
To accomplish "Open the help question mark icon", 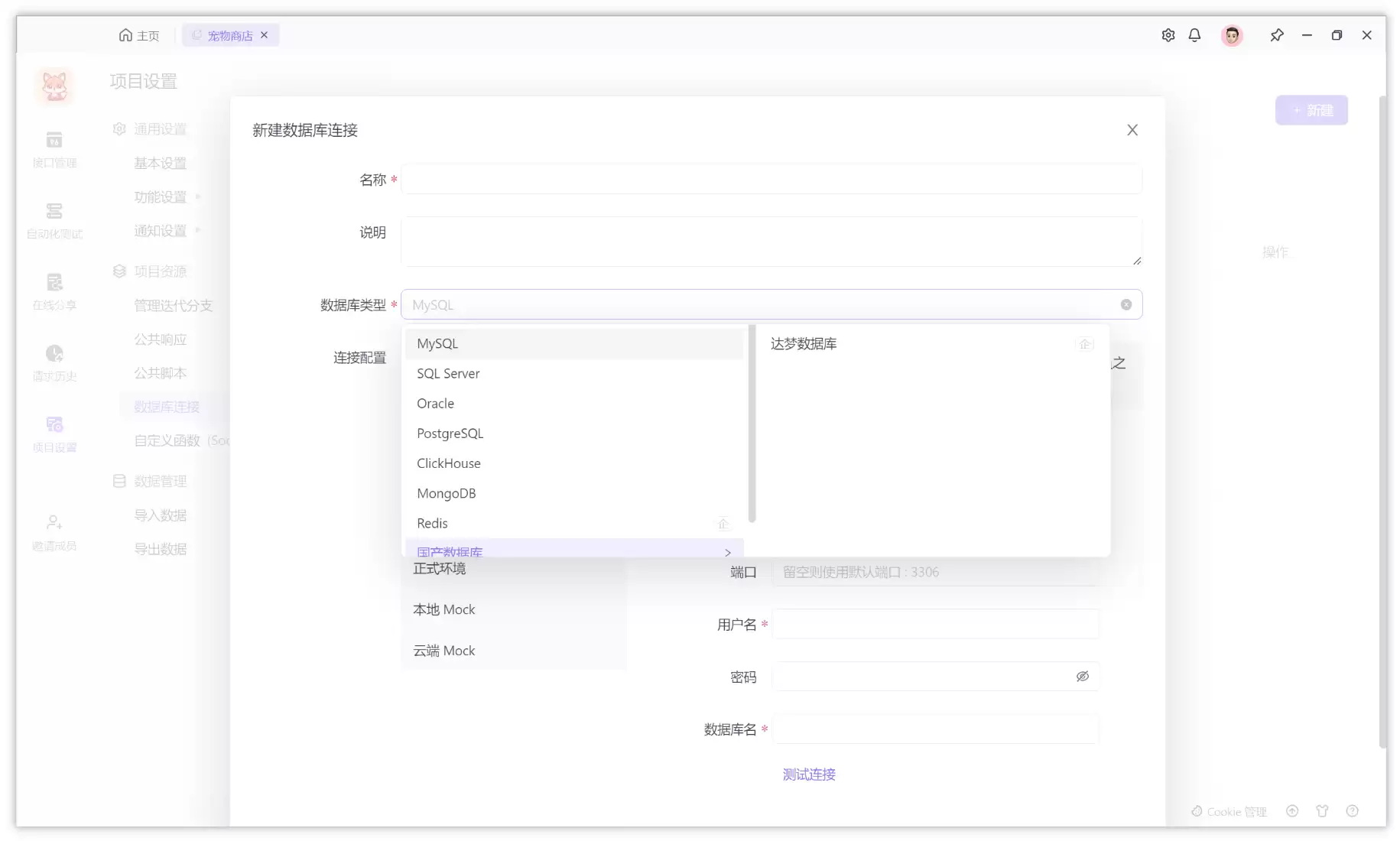I will (x=1352, y=811).
